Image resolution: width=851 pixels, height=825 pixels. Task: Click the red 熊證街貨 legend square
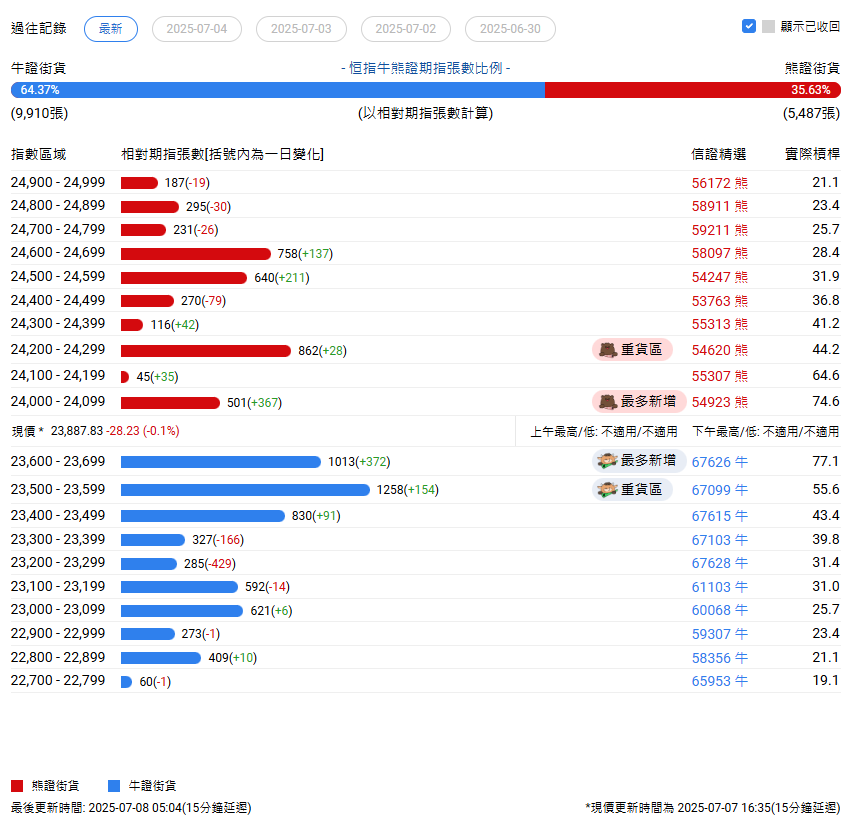click(x=17, y=786)
